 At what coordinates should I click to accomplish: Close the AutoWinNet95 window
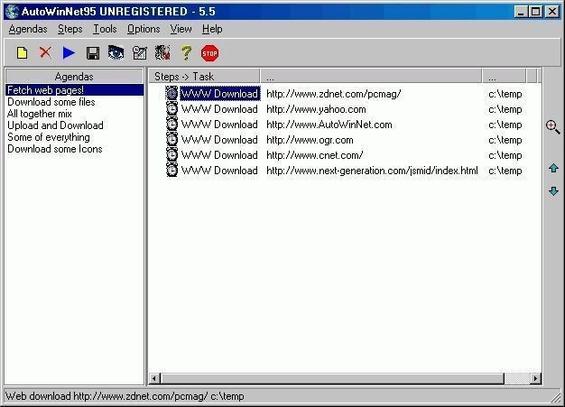pyautogui.click(x=552, y=12)
